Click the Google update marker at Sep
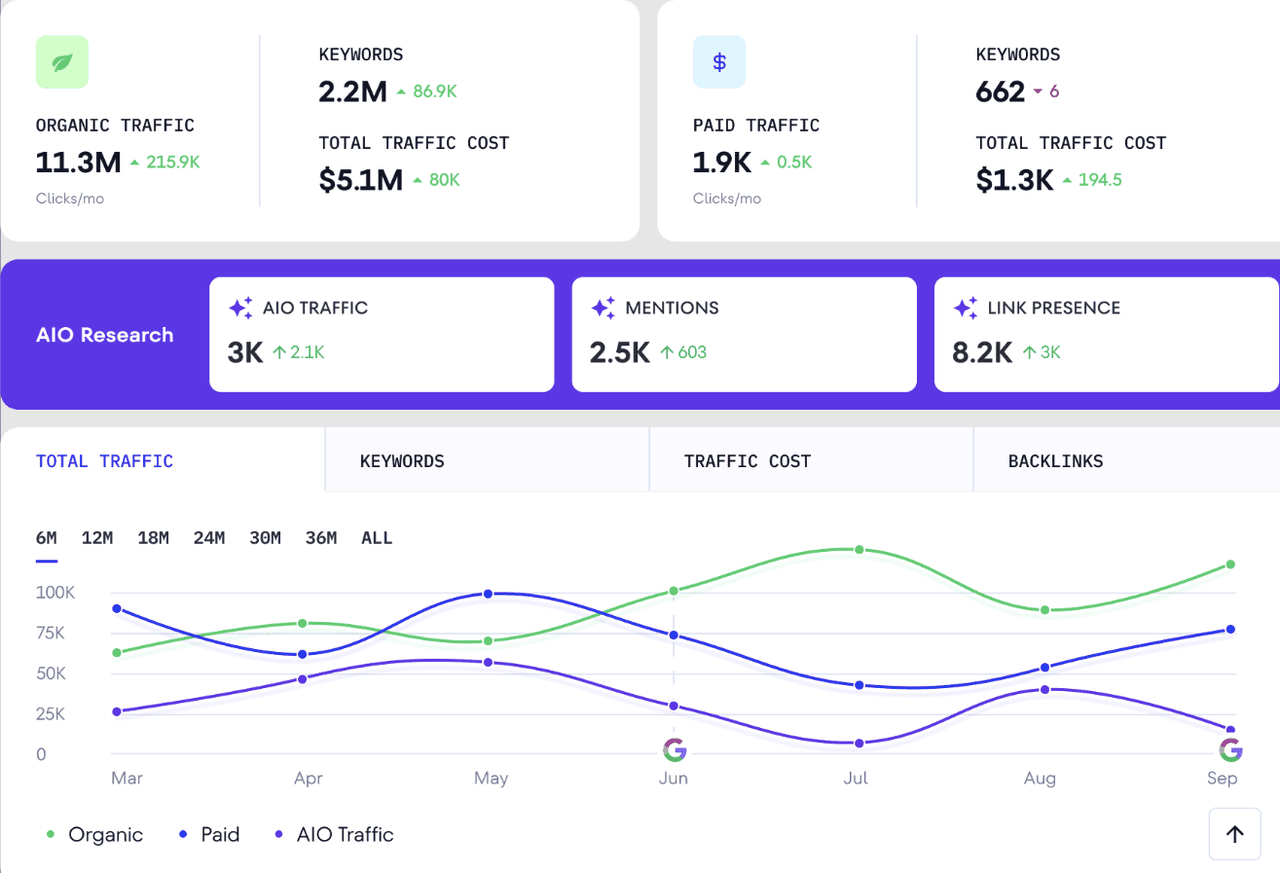Screen dimensions: 1280x873 [x=1231, y=749]
